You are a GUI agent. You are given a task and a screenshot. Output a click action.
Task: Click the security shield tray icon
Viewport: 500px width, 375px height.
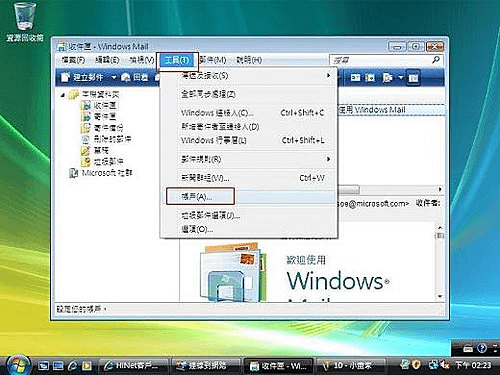416,365
